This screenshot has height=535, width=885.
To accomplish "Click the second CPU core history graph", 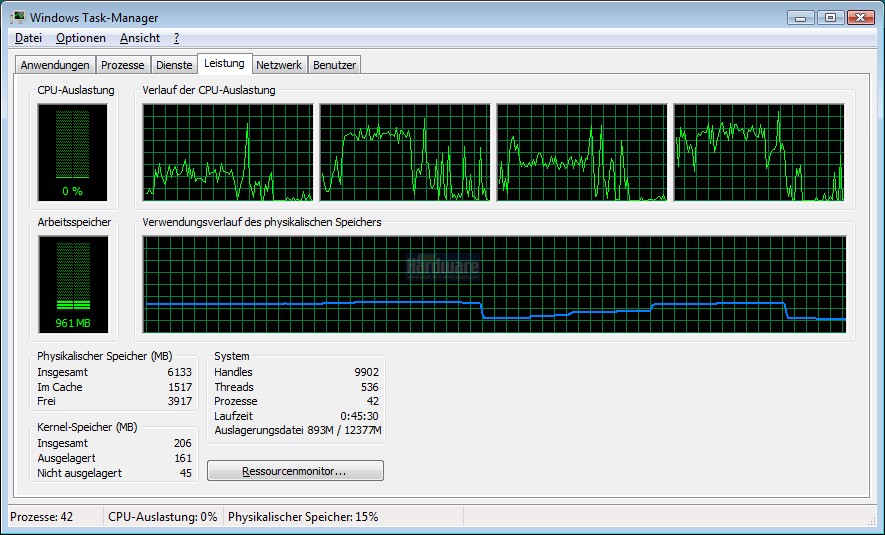I will [x=405, y=152].
